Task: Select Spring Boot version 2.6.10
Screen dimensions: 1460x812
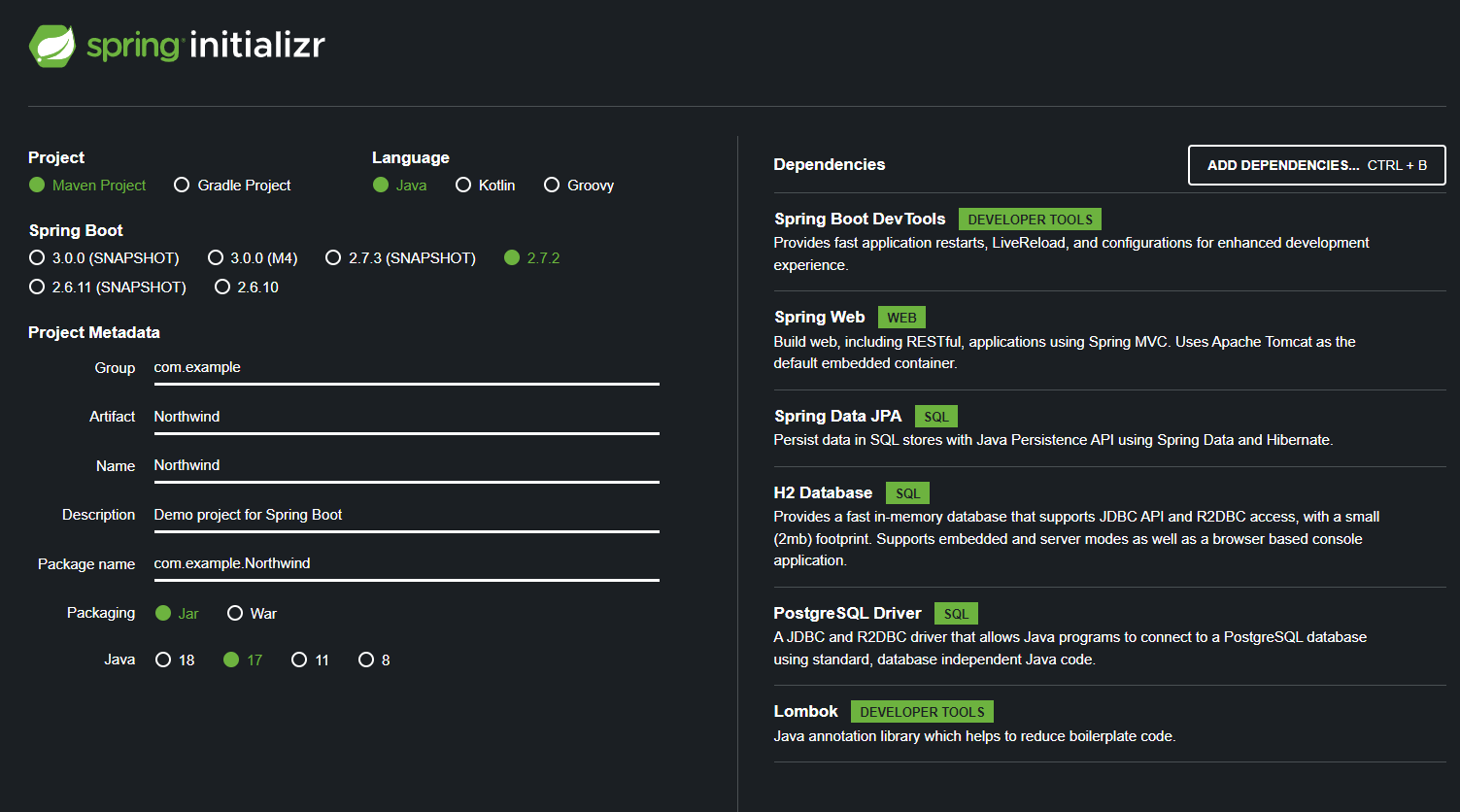Action: (222, 287)
